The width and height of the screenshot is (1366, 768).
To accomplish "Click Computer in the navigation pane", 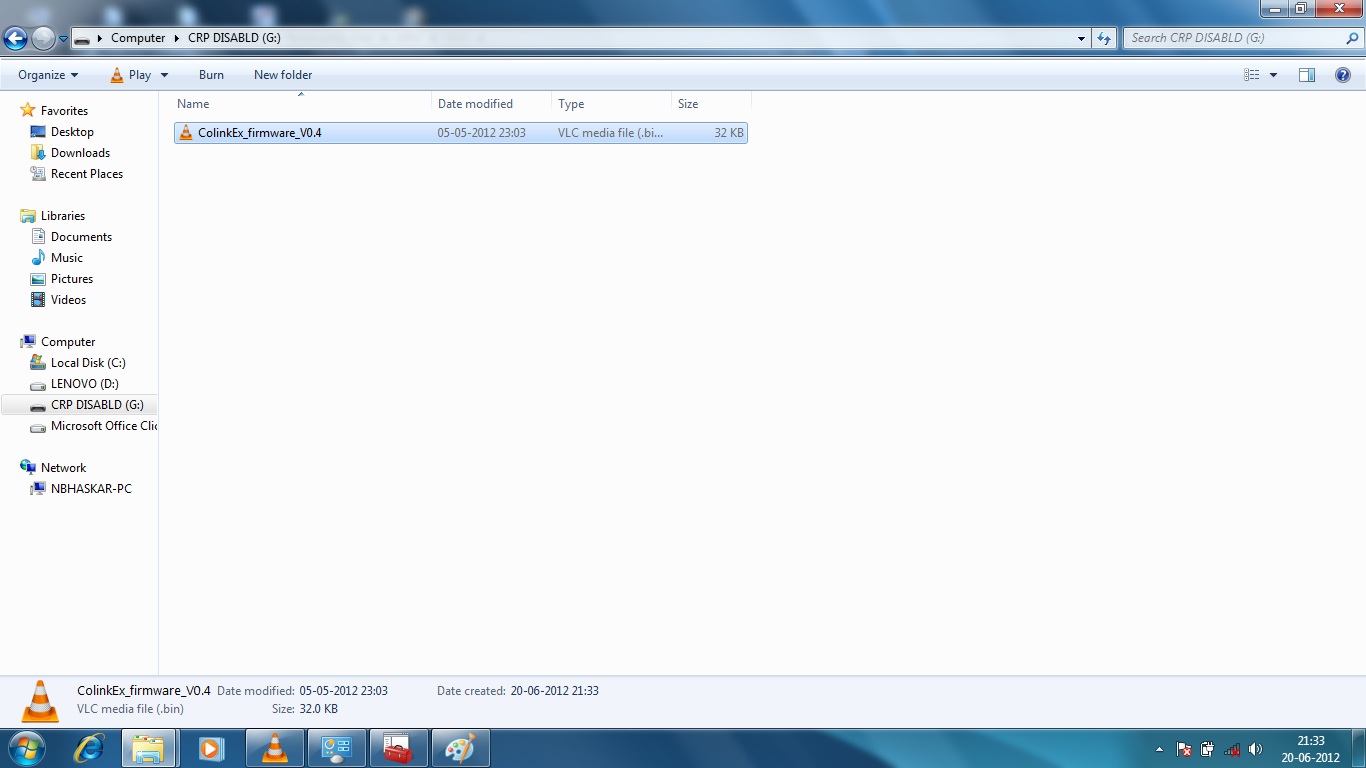I will pyautogui.click(x=68, y=342).
